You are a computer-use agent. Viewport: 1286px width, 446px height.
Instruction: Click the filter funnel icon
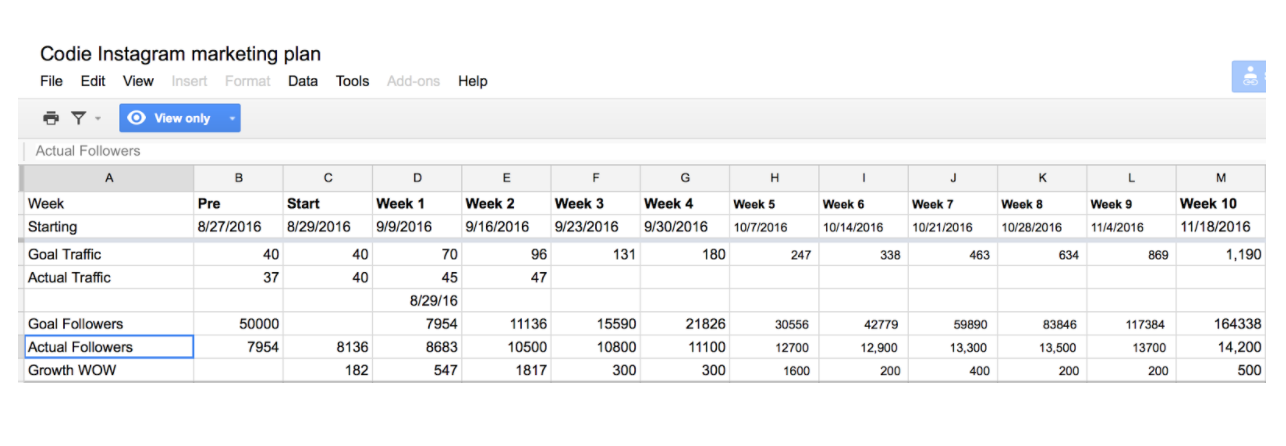point(78,118)
